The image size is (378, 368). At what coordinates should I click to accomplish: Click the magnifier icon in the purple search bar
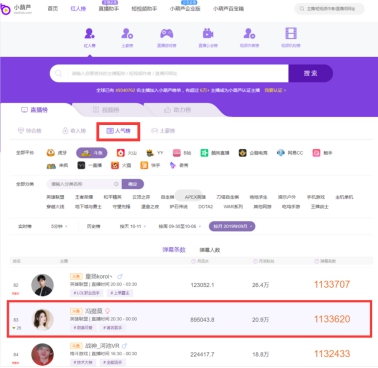click(x=59, y=73)
